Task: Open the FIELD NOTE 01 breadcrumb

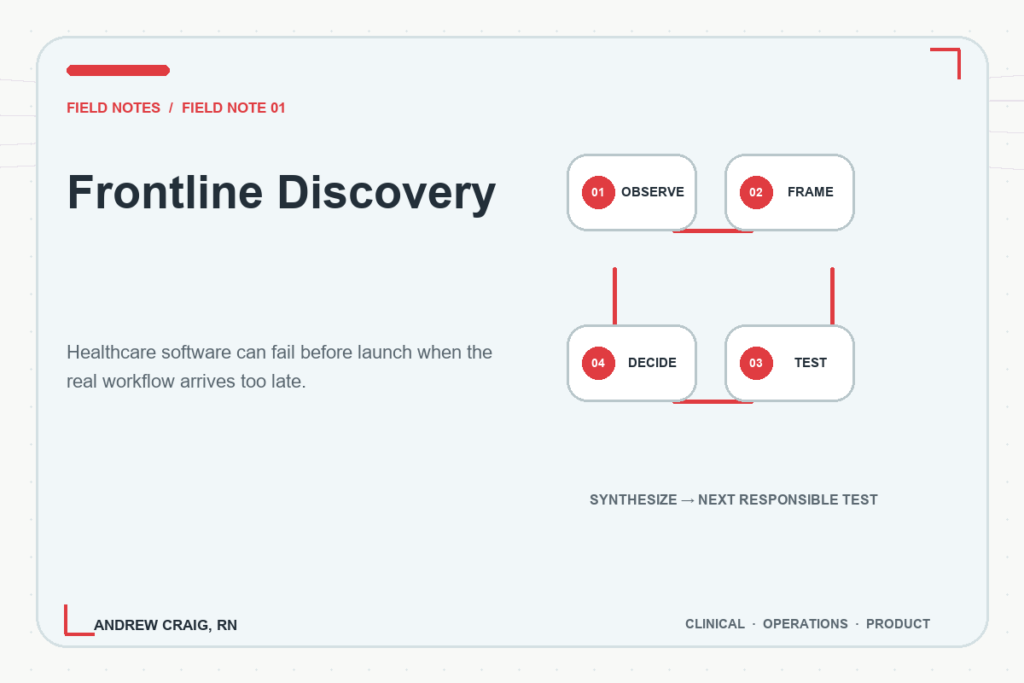Action: 234,108
